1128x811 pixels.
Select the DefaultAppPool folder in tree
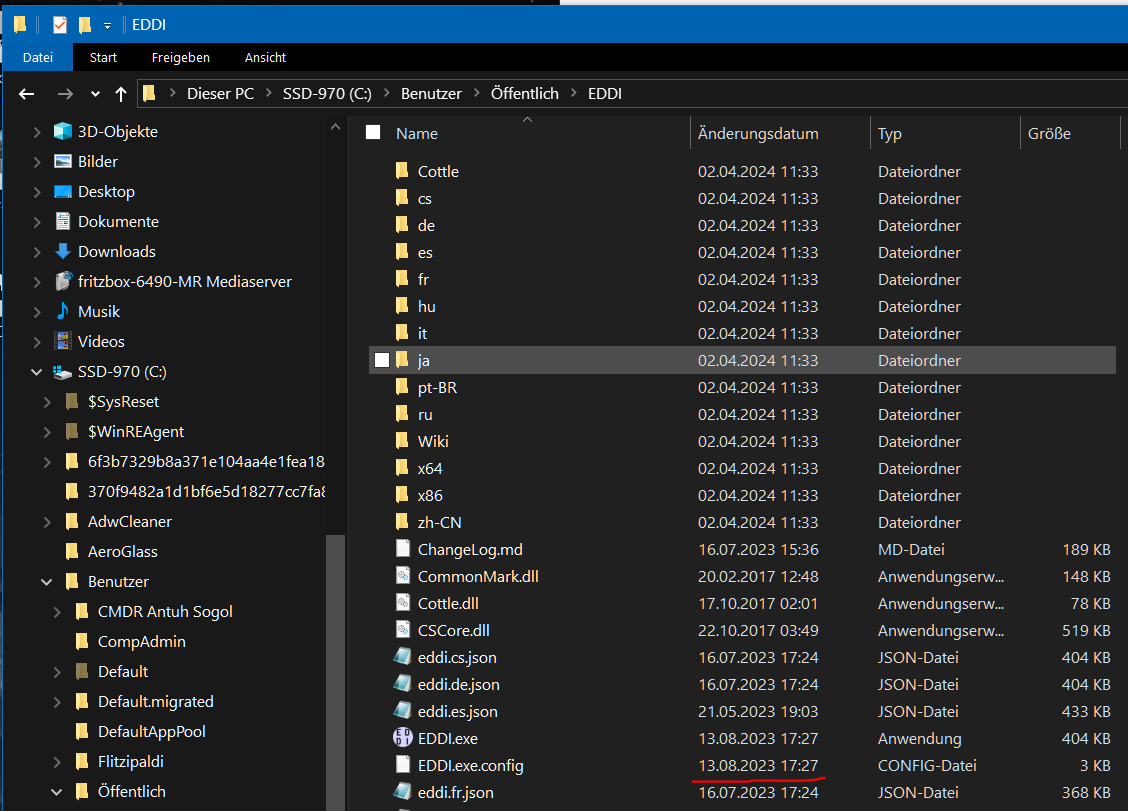click(151, 732)
